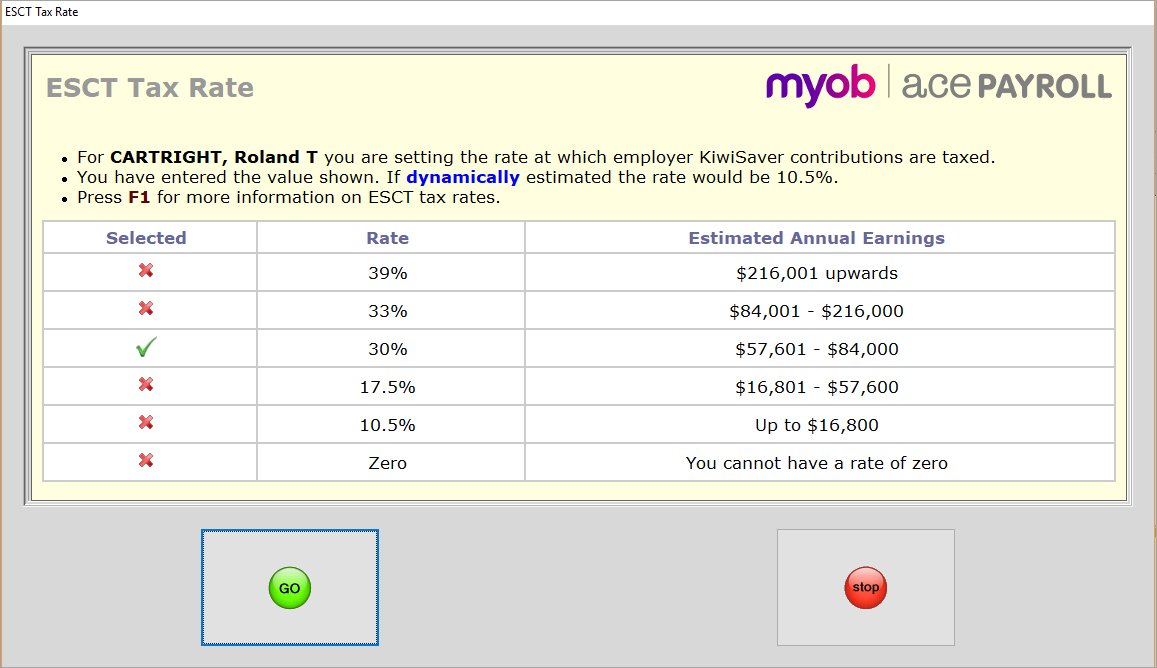Select the 'Up to $16,800' earnings cell
The image size is (1157, 668).
(x=816, y=425)
